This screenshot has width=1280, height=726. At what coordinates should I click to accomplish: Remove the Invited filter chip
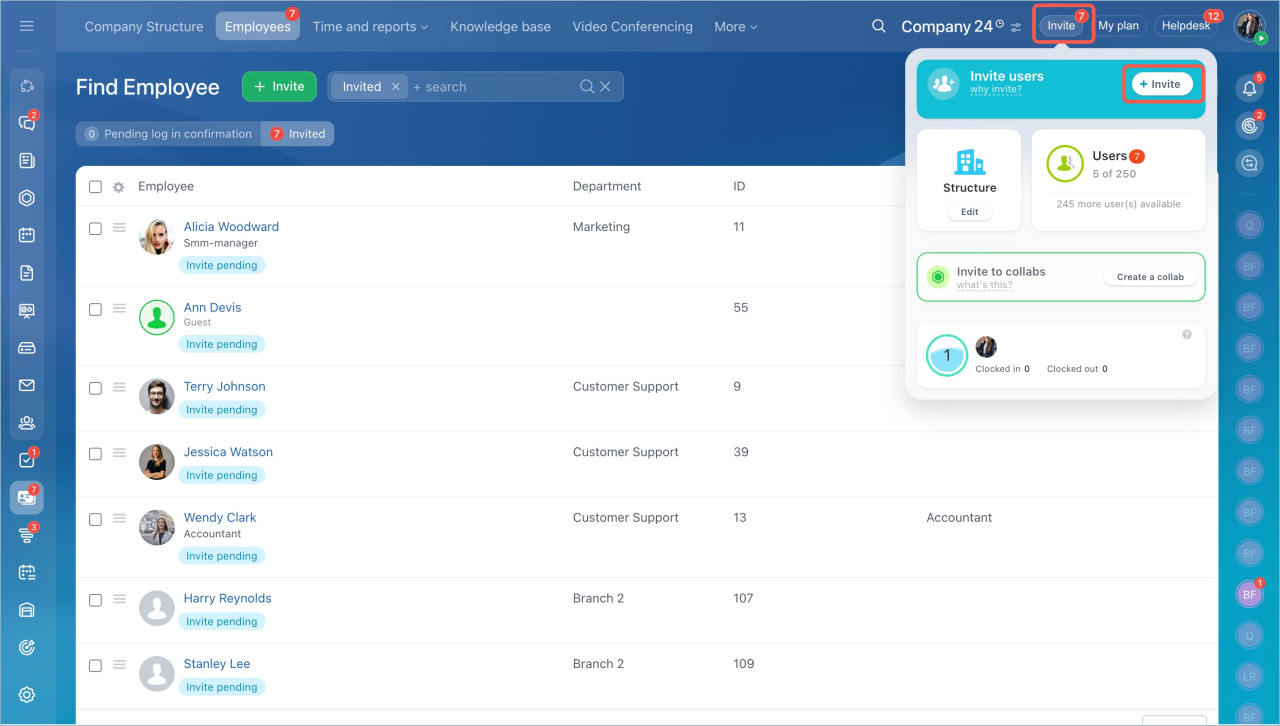(x=396, y=87)
